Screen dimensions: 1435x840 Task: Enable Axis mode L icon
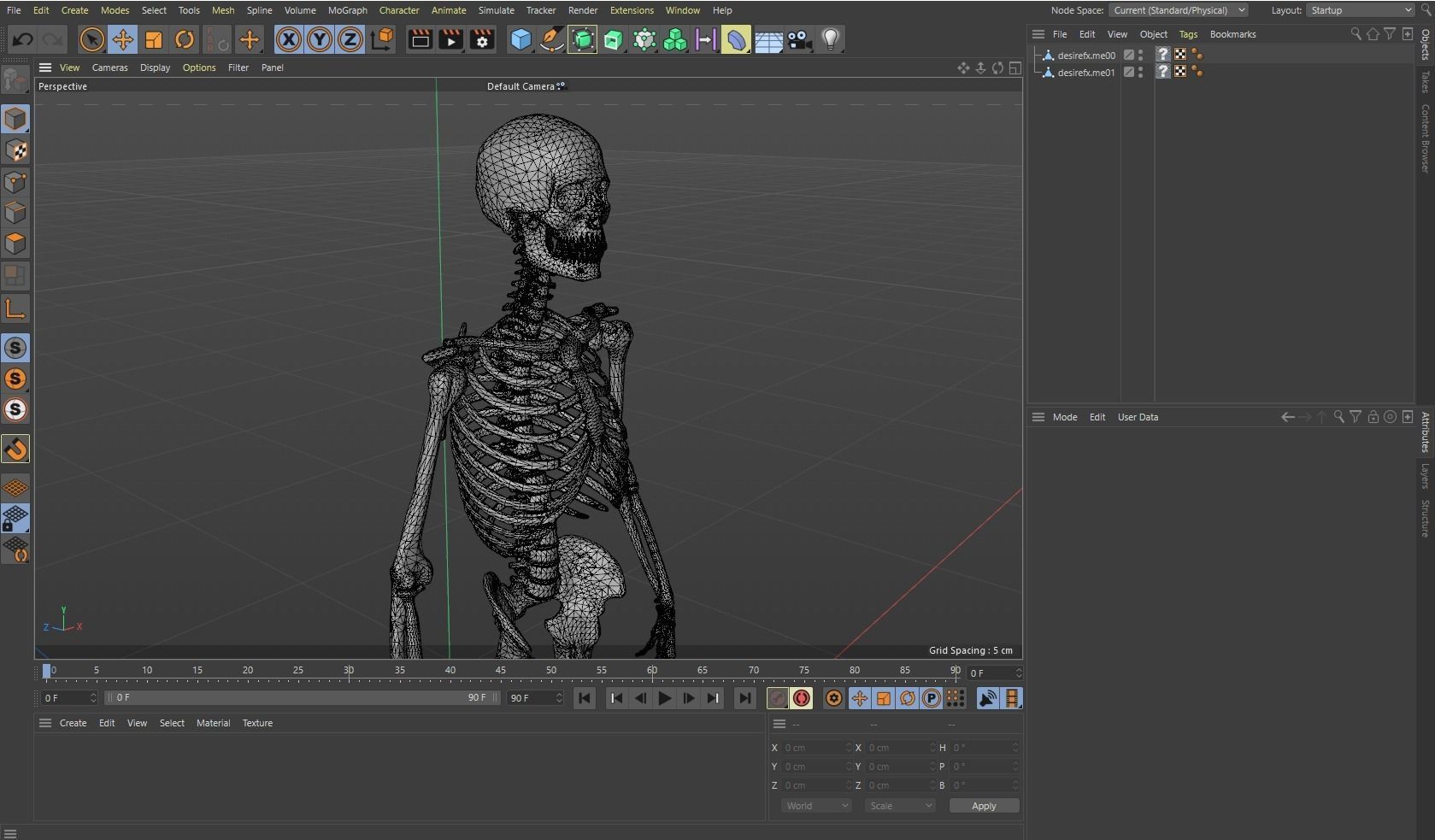pyautogui.click(x=15, y=308)
